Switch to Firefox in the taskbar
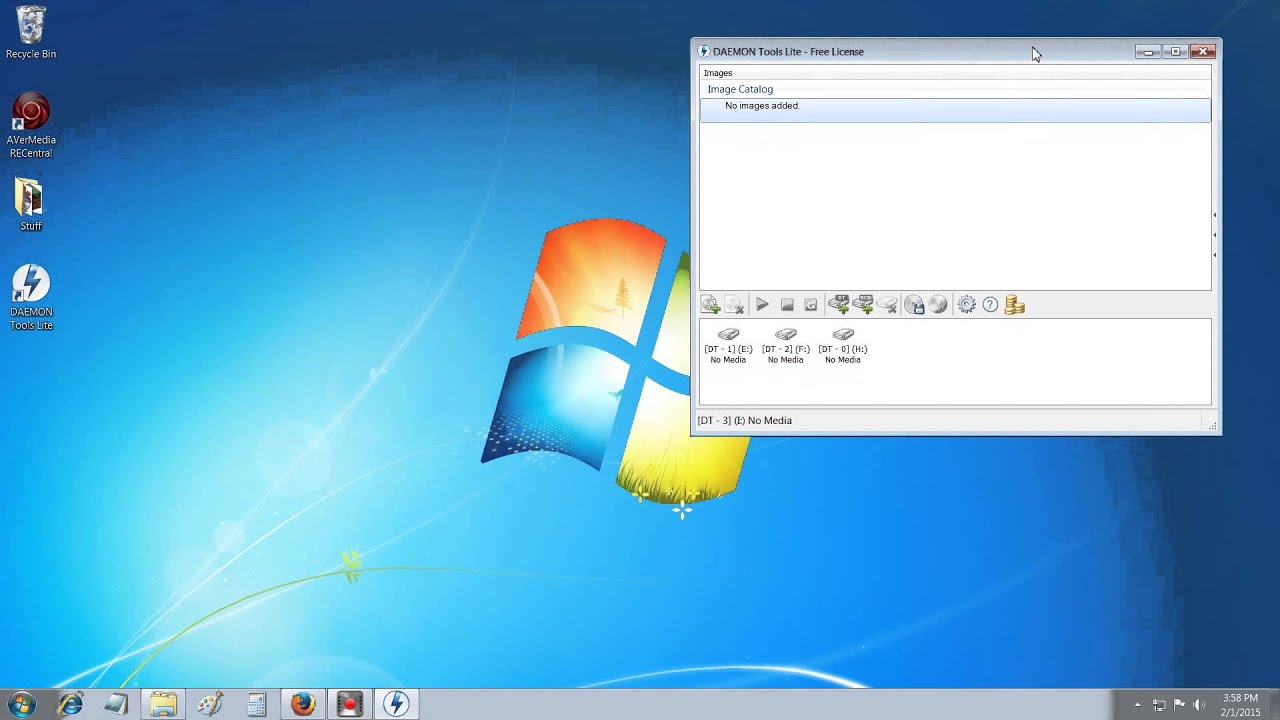The image size is (1280, 720). click(x=303, y=704)
